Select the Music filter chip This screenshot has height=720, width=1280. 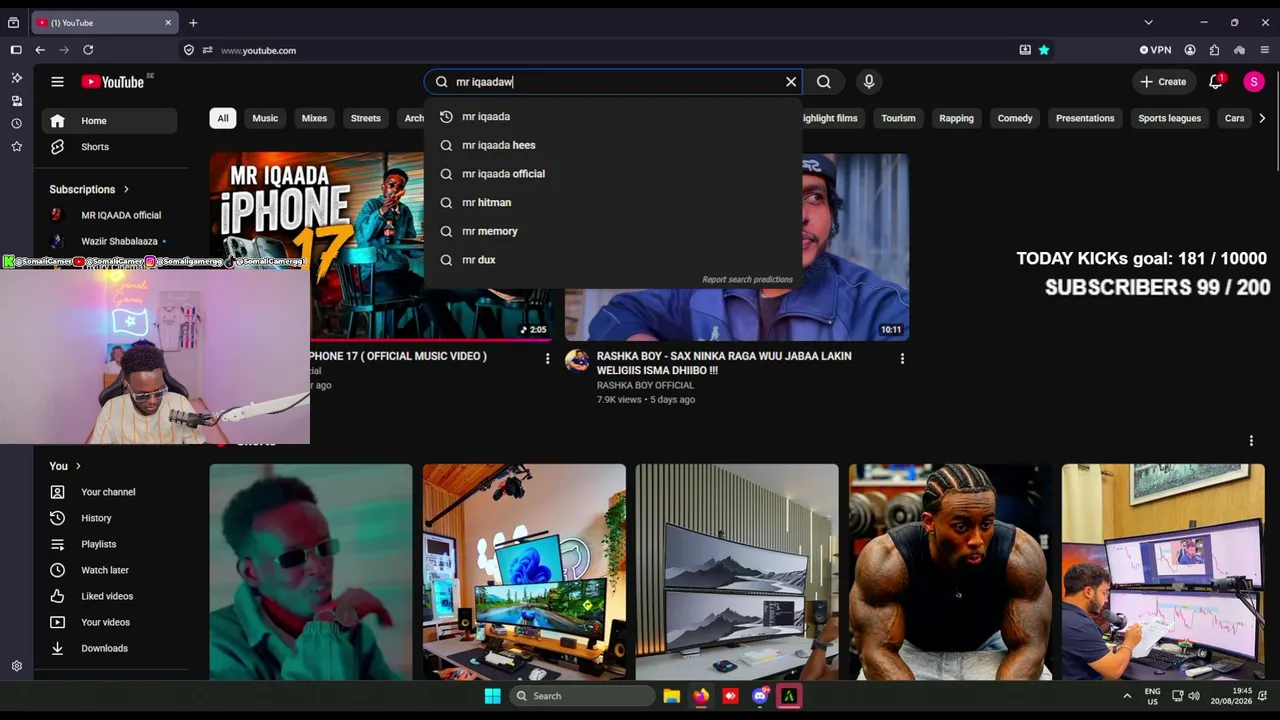point(265,118)
